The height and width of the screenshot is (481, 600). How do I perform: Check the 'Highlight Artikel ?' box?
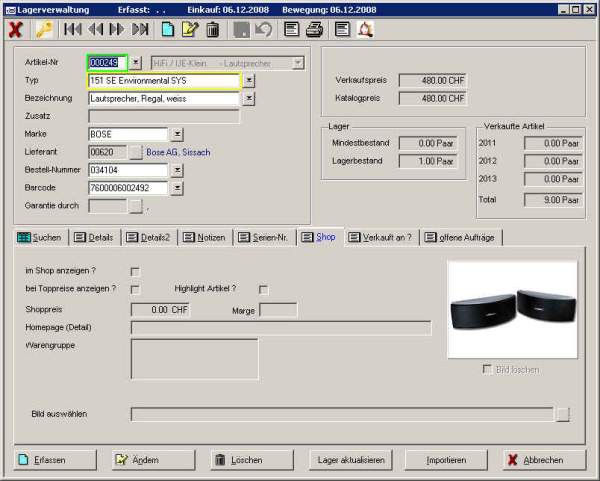pyautogui.click(x=264, y=289)
